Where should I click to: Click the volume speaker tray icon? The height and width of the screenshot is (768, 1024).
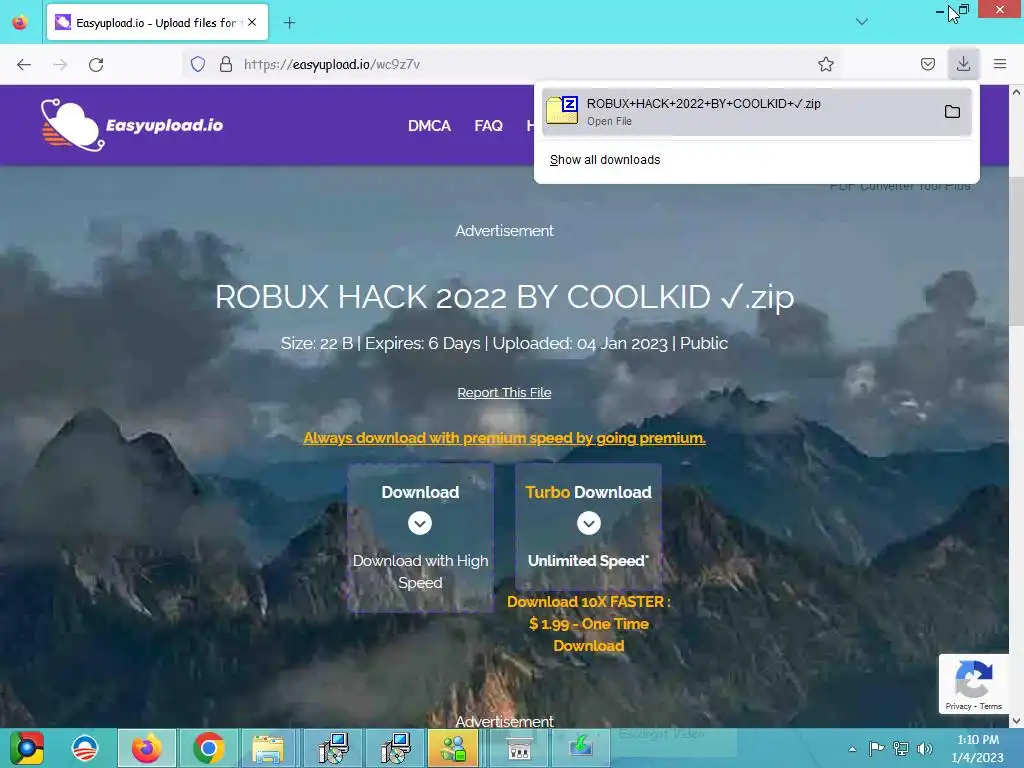point(925,748)
